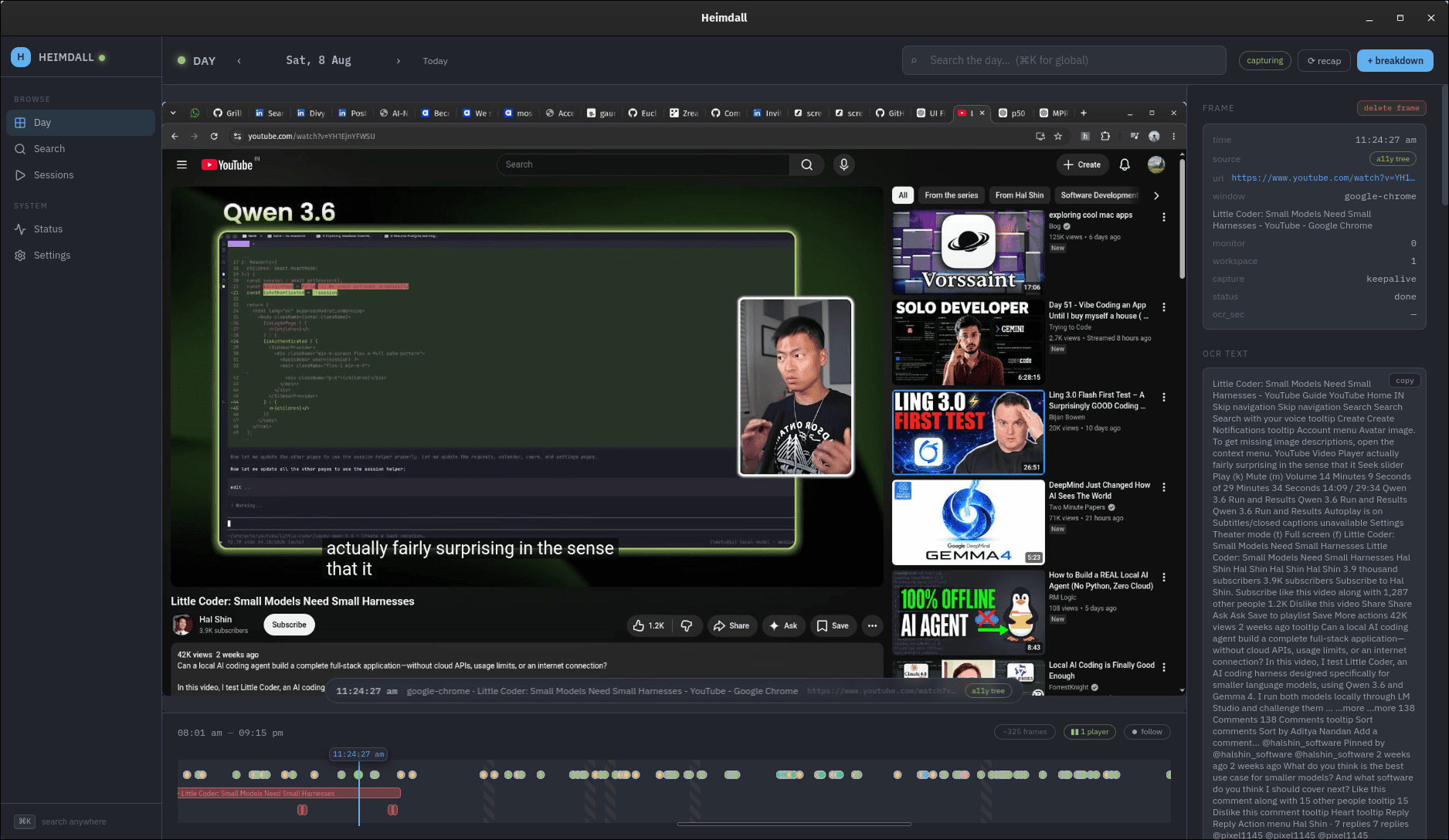This screenshot has width=1449, height=840.
Task: Click the recap button
Action: click(x=1324, y=61)
